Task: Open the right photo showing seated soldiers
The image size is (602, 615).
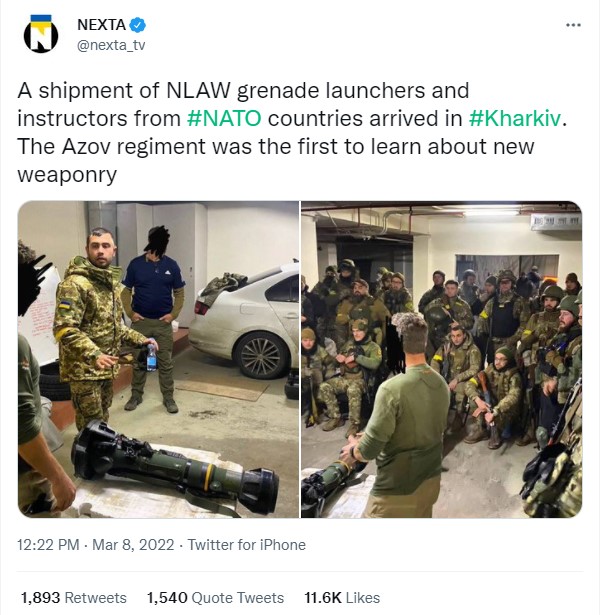Action: coord(441,359)
